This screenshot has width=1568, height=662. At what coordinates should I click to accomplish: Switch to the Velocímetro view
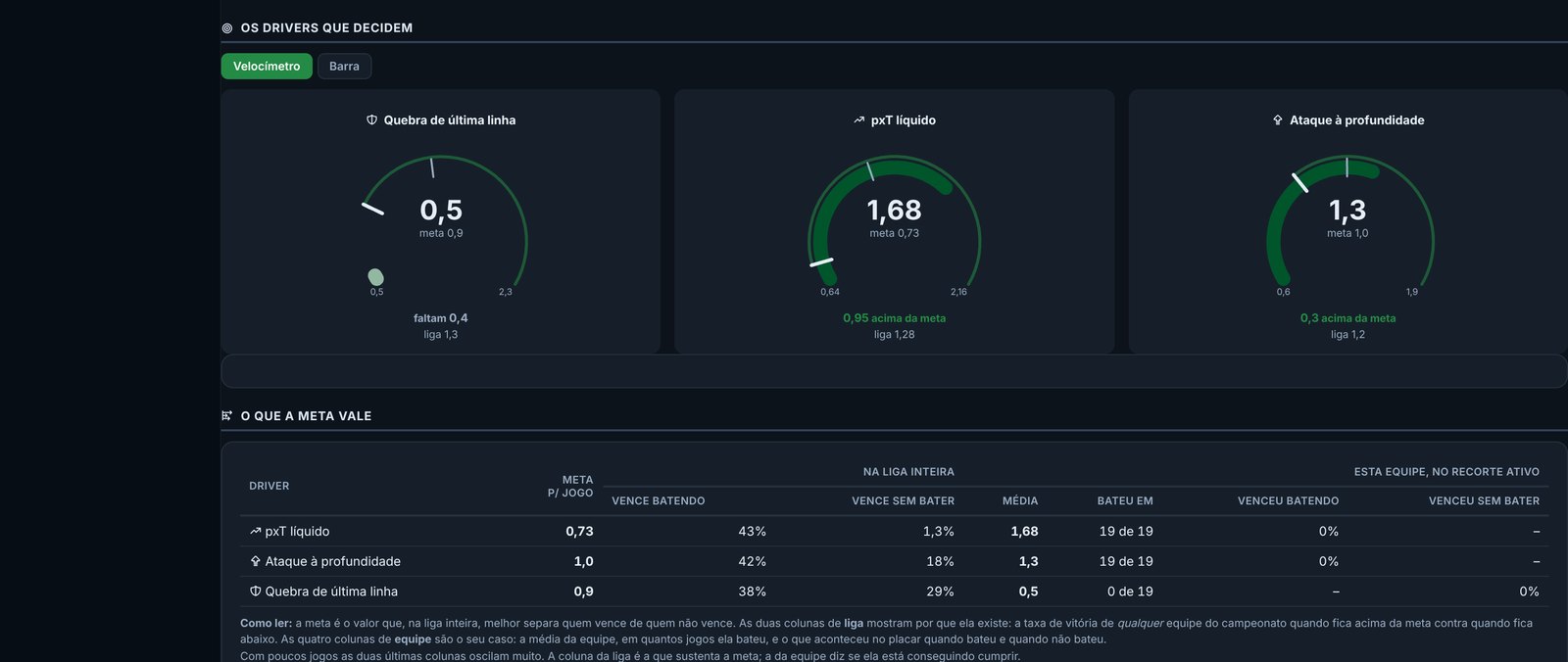(x=267, y=67)
